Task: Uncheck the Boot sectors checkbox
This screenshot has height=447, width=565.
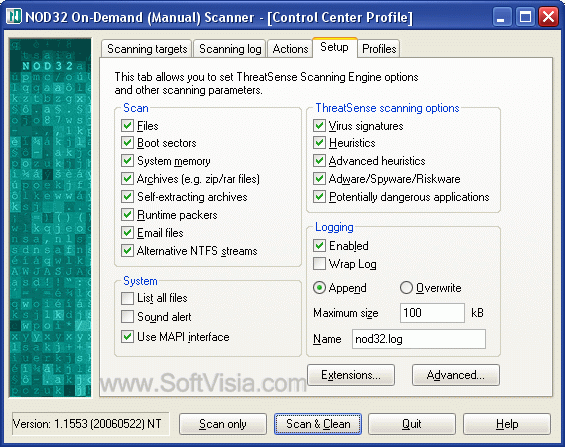Action: 127,143
